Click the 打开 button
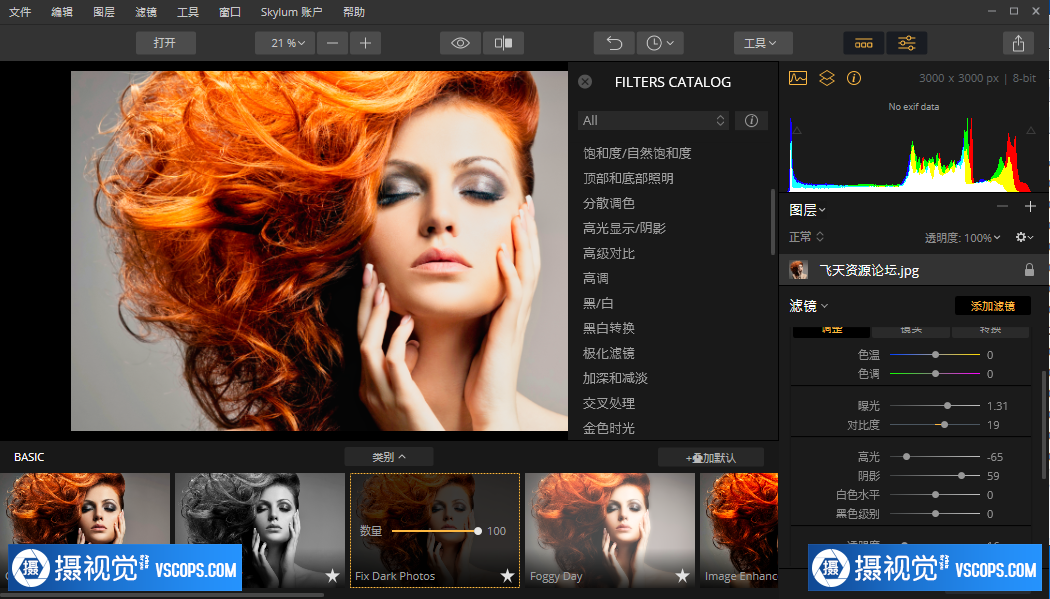This screenshot has height=599, width=1050. (165, 43)
